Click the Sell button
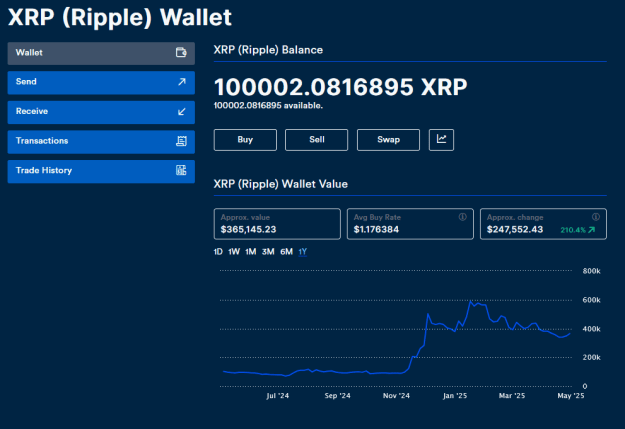 click(316, 140)
